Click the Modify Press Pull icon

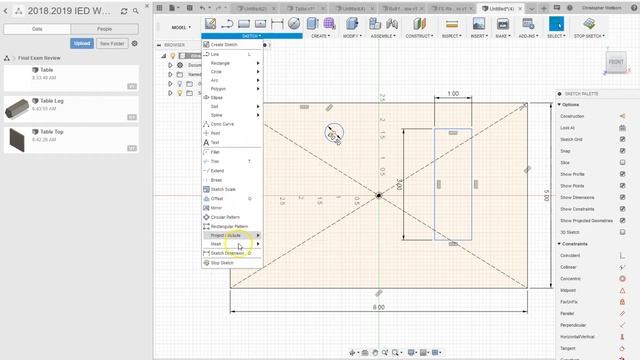(x=352, y=24)
